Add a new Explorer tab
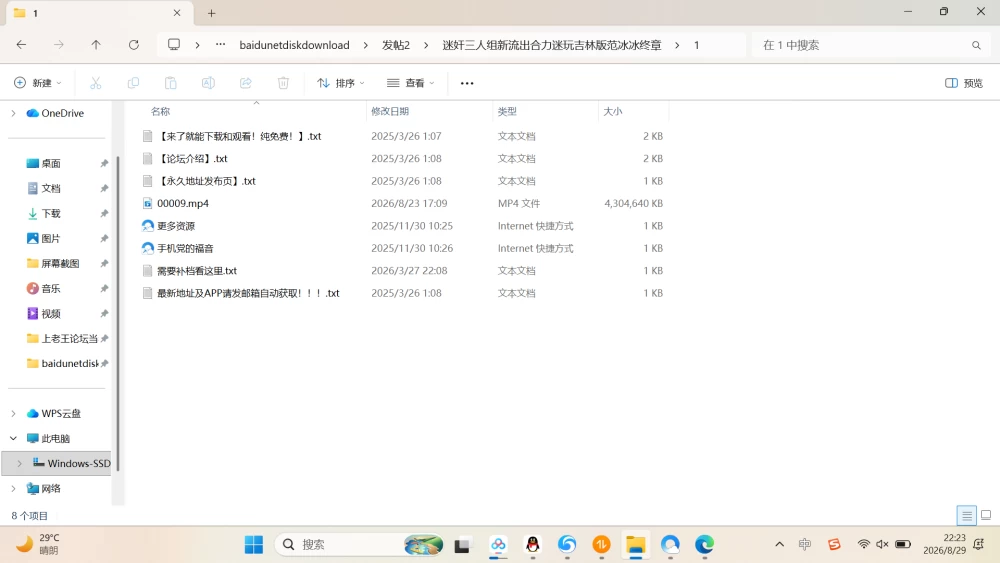The image size is (1000, 563). point(211,13)
